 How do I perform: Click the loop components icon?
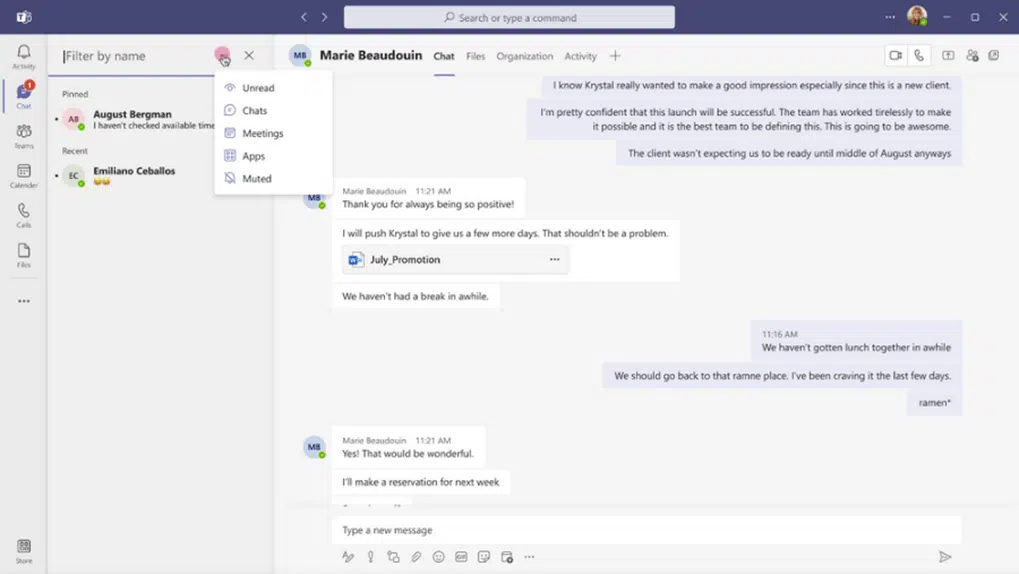click(393, 556)
